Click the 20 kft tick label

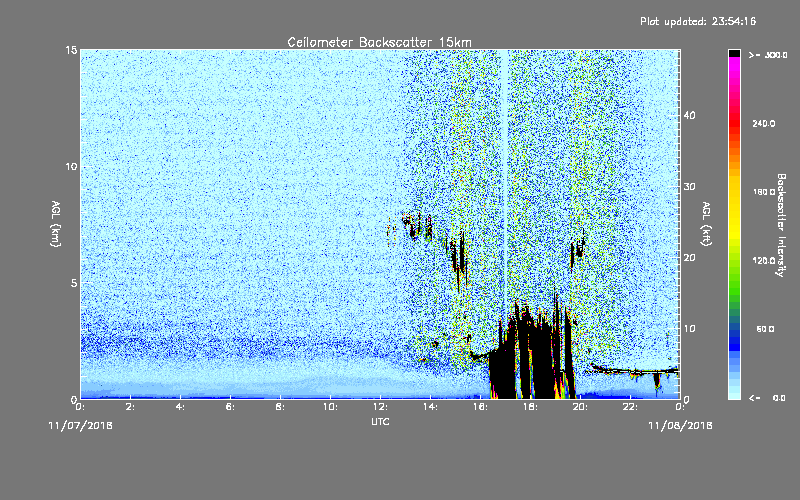click(x=689, y=258)
